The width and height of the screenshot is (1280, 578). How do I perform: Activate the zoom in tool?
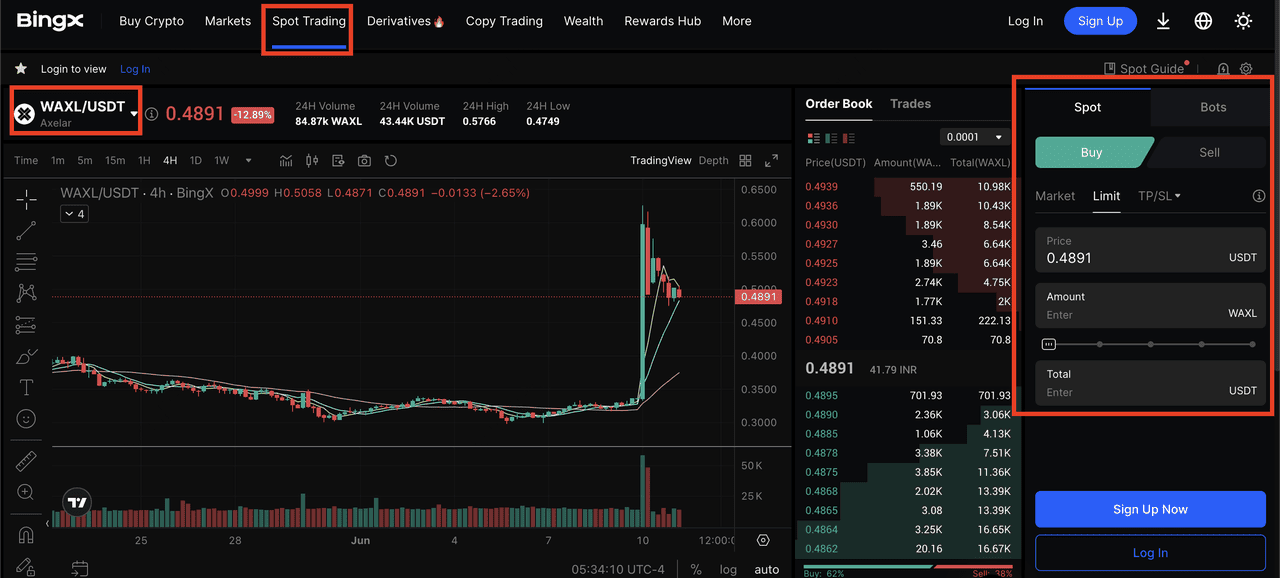click(x=26, y=492)
